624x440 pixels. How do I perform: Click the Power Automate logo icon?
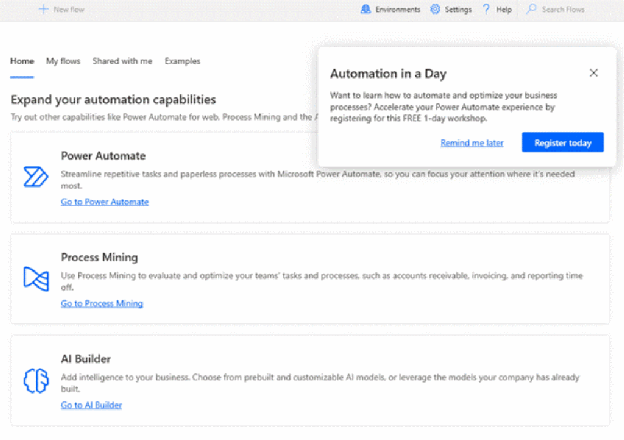pyautogui.click(x=36, y=177)
